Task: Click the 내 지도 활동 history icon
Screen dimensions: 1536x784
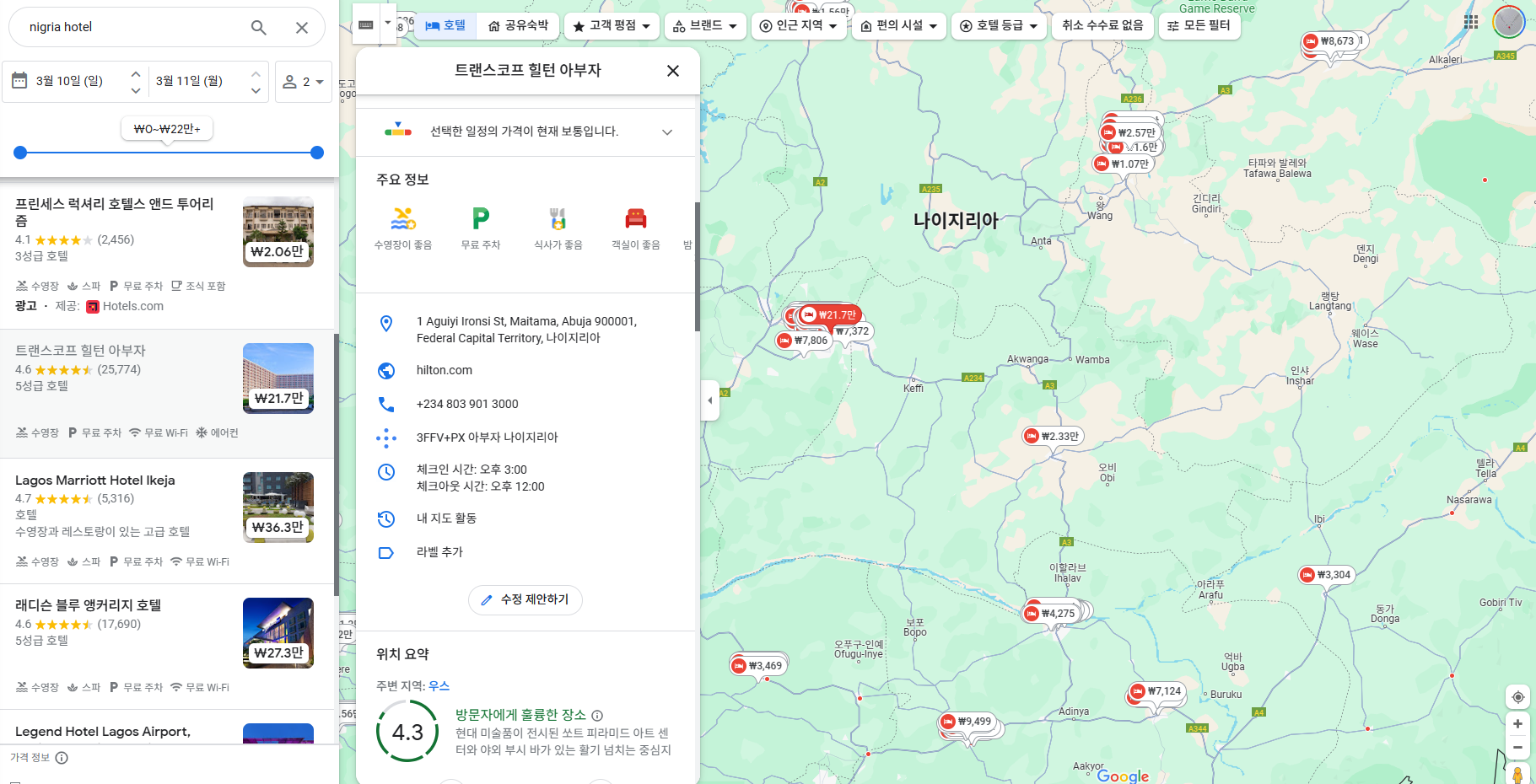Action: (x=386, y=518)
